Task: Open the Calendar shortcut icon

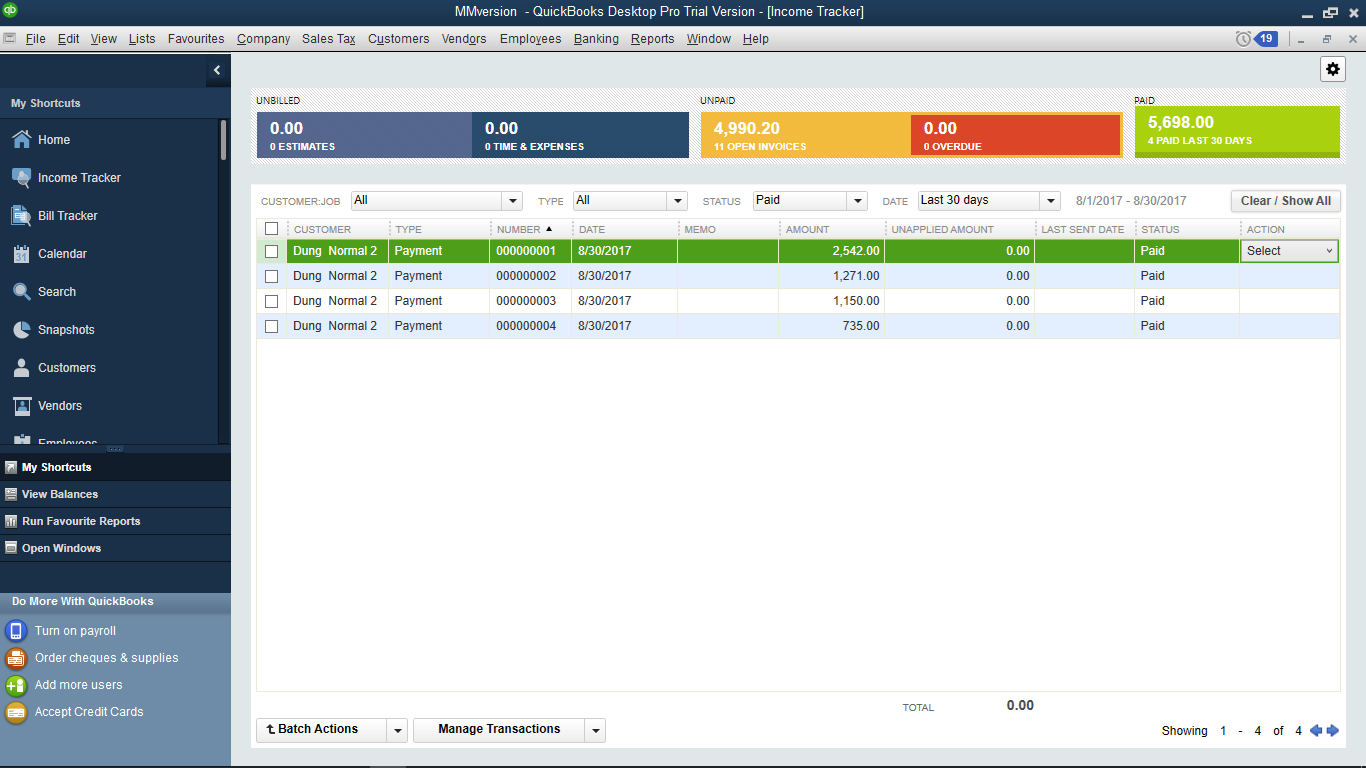Action: click(x=21, y=254)
